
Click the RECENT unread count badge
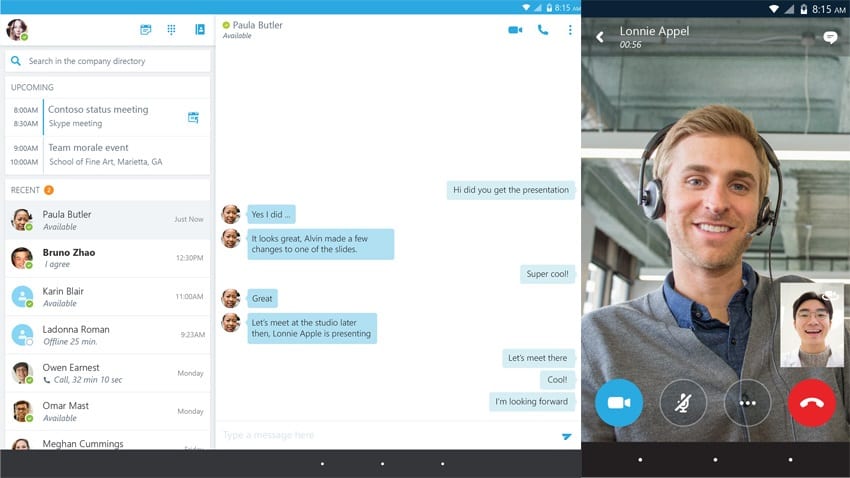(48, 190)
